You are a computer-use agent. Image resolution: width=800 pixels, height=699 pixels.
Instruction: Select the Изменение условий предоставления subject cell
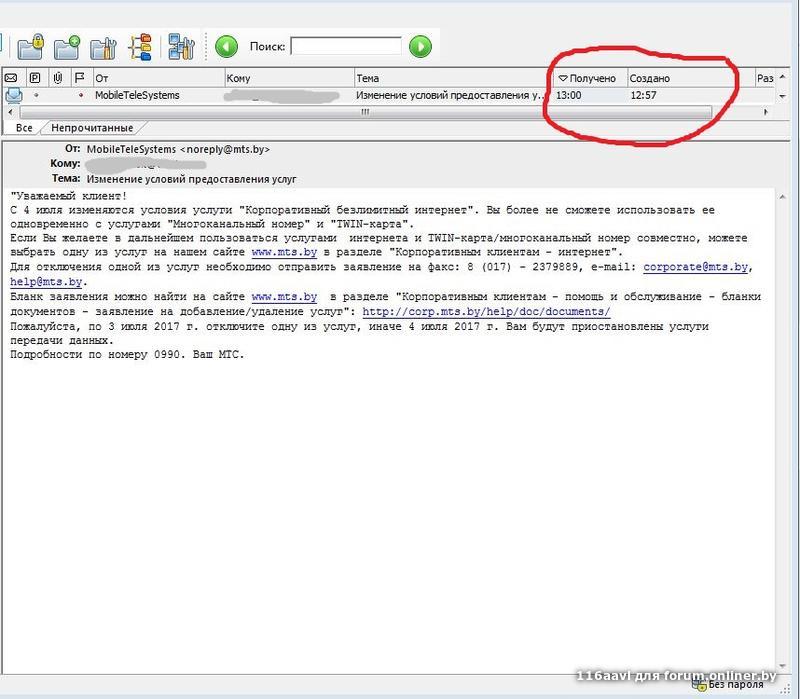pyautogui.click(x=450, y=95)
